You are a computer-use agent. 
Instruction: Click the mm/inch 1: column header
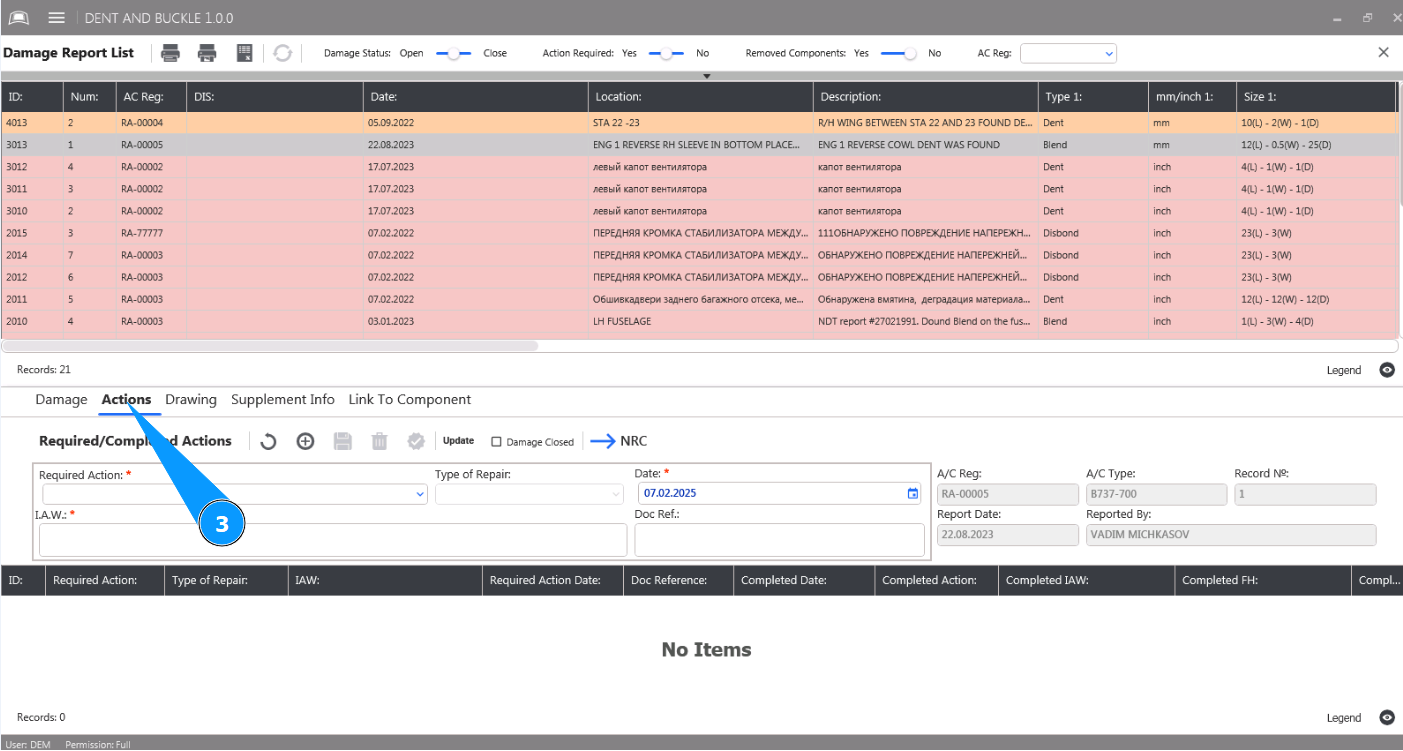pos(1193,97)
